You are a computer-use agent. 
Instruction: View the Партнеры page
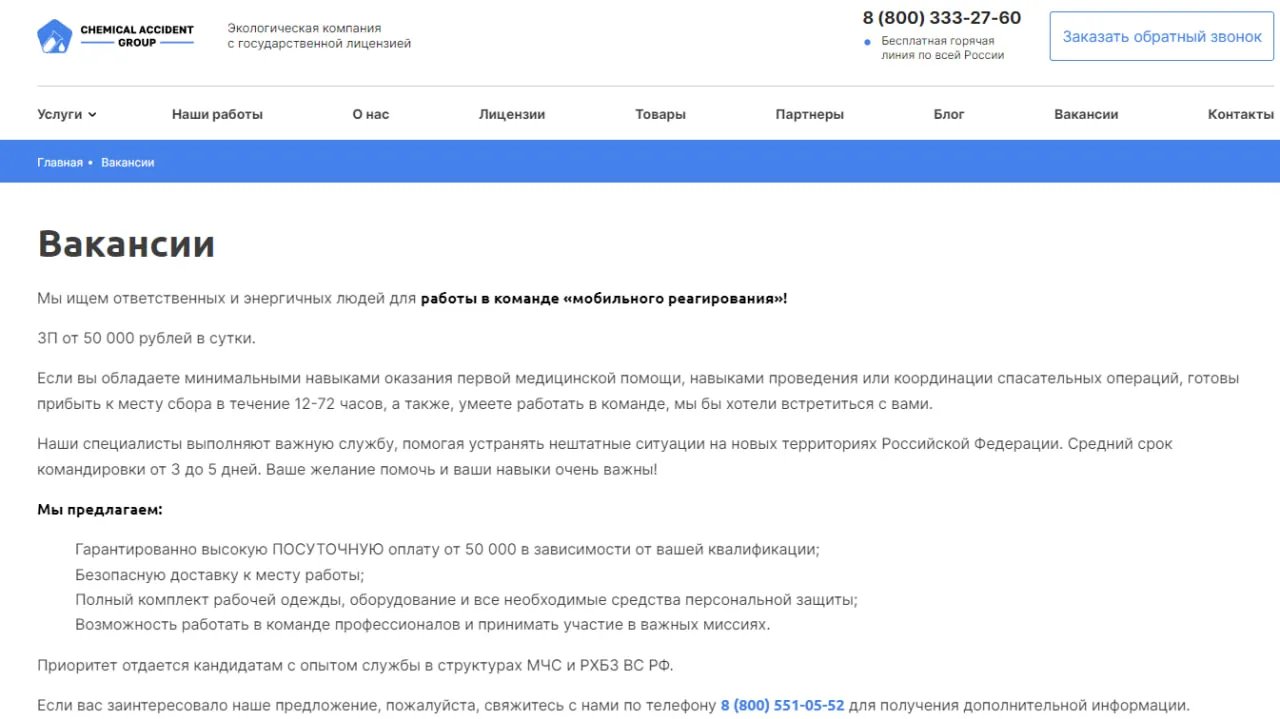point(809,114)
